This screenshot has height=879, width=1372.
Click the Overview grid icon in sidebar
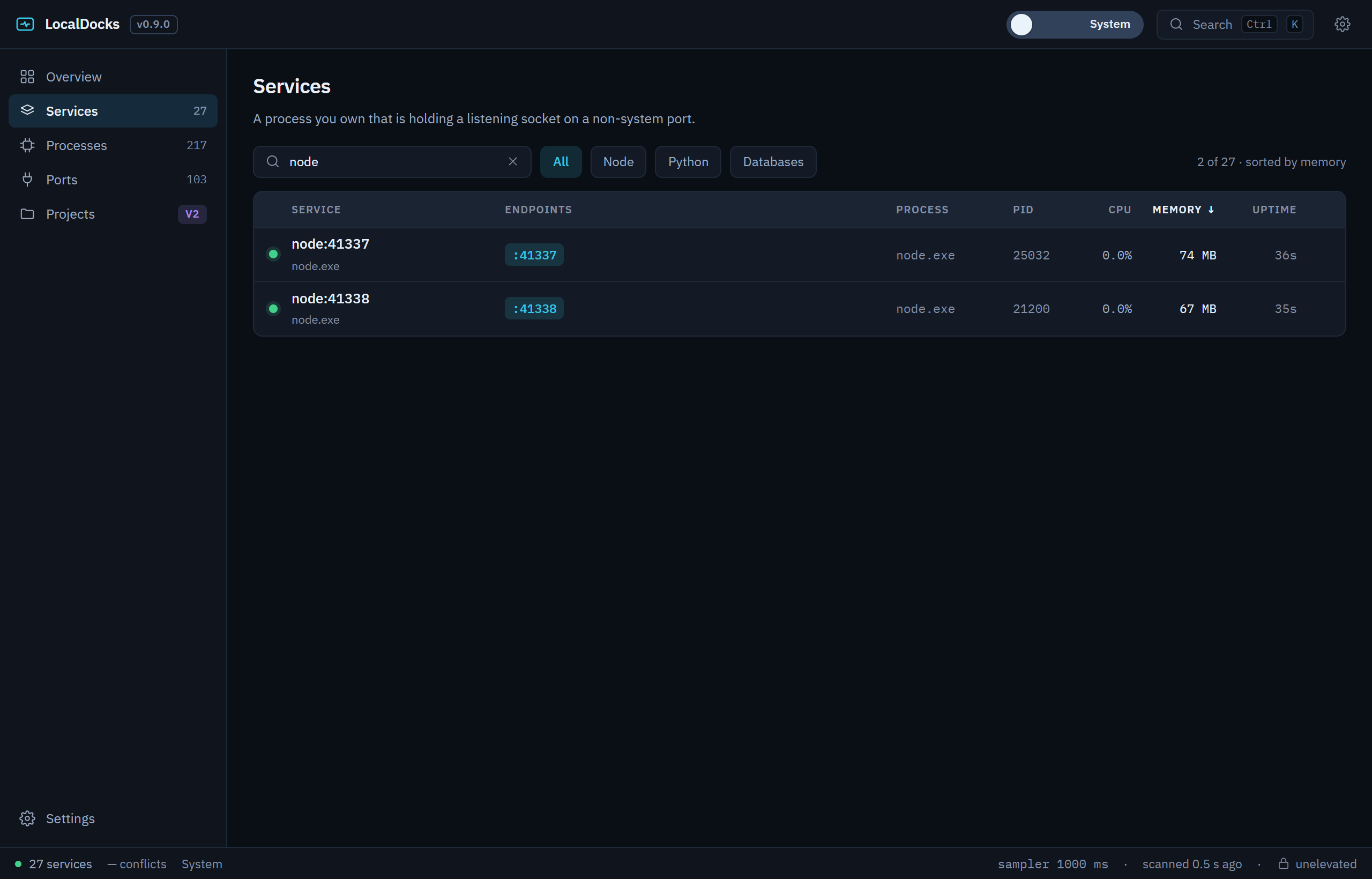click(27, 77)
